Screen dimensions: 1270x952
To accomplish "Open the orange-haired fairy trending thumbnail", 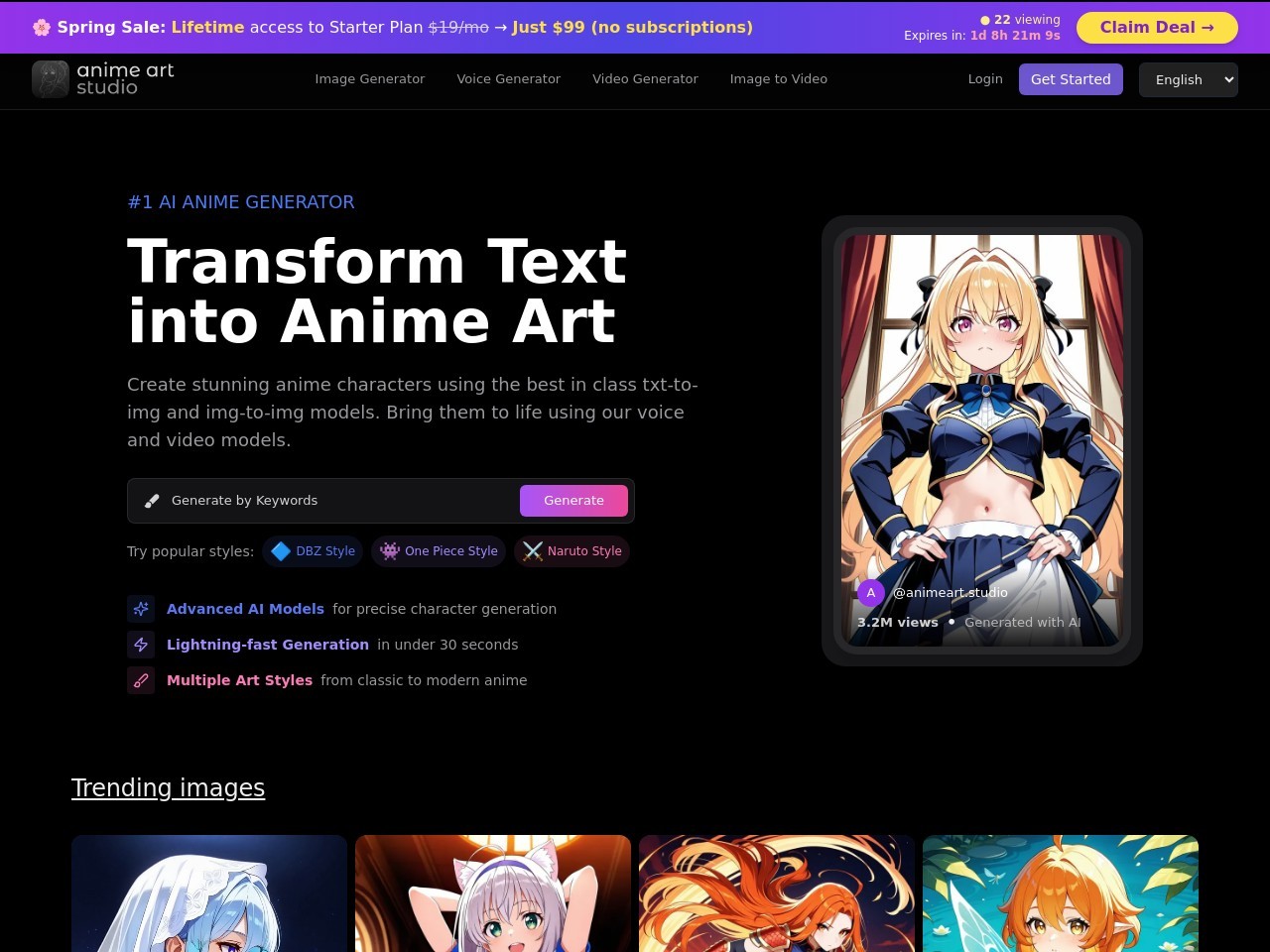I will click(1061, 893).
